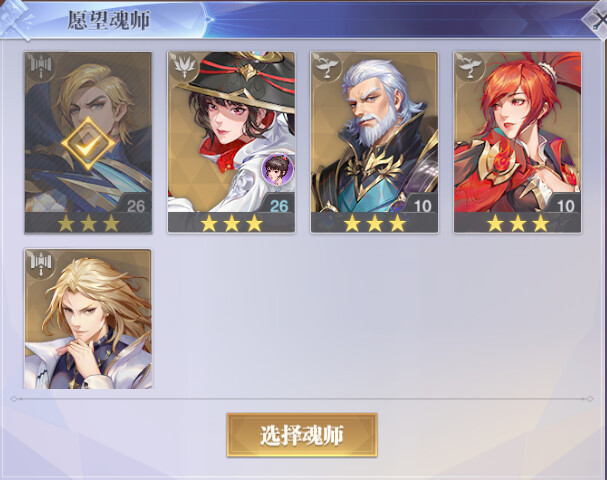This screenshot has height=480, width=607.
Task: Click lotus class icon on hat girl card
Action: [x=183, y=67]
